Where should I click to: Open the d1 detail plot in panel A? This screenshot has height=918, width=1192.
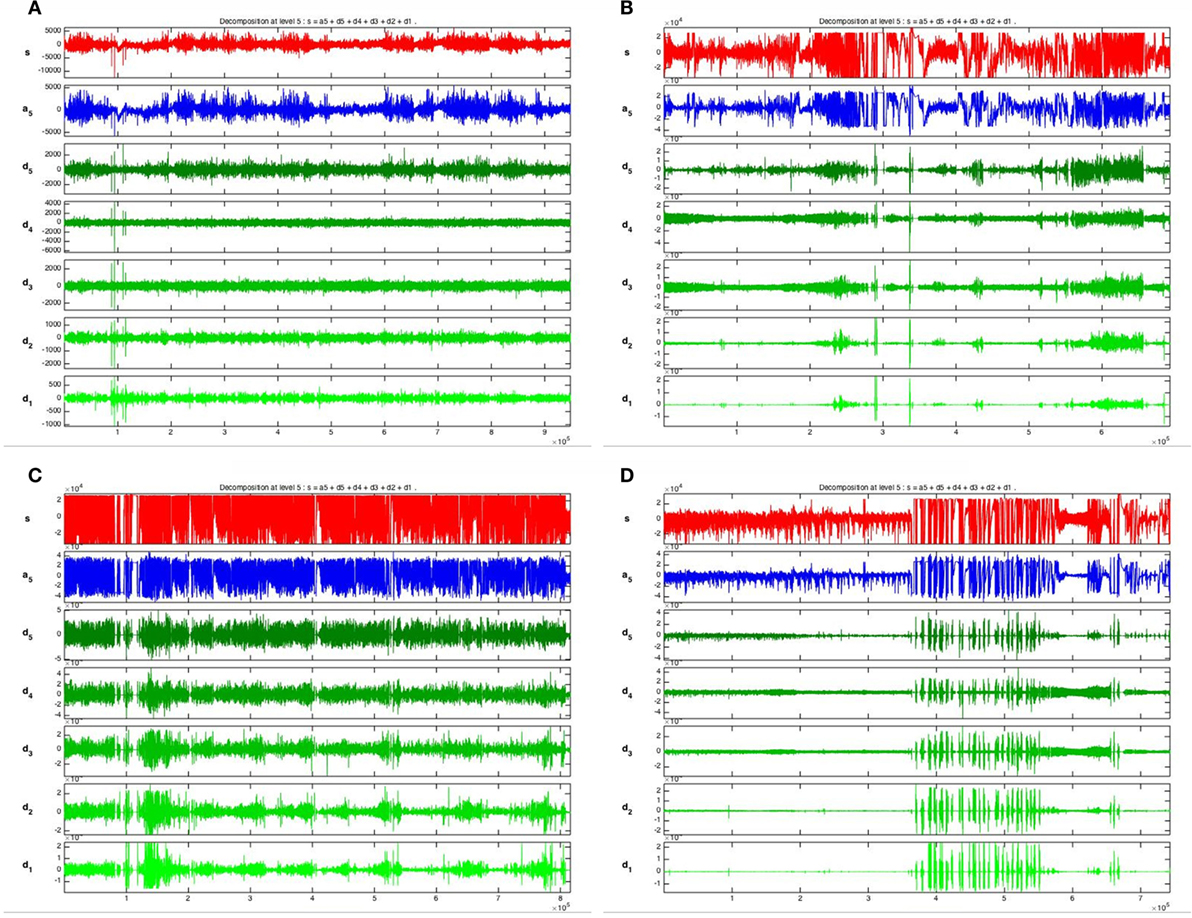(x=317, y=400)
